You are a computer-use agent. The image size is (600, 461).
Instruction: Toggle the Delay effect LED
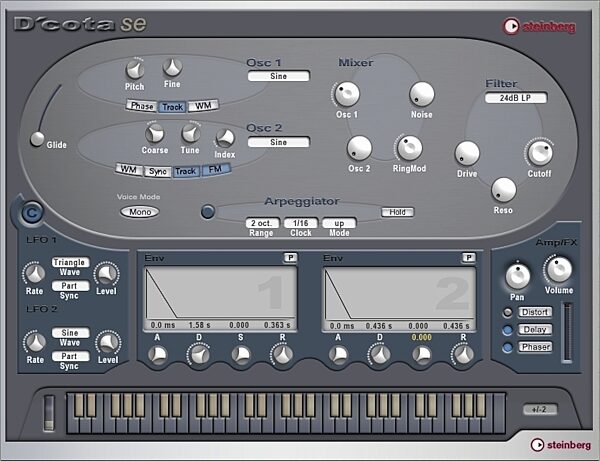tap(507, 330)
